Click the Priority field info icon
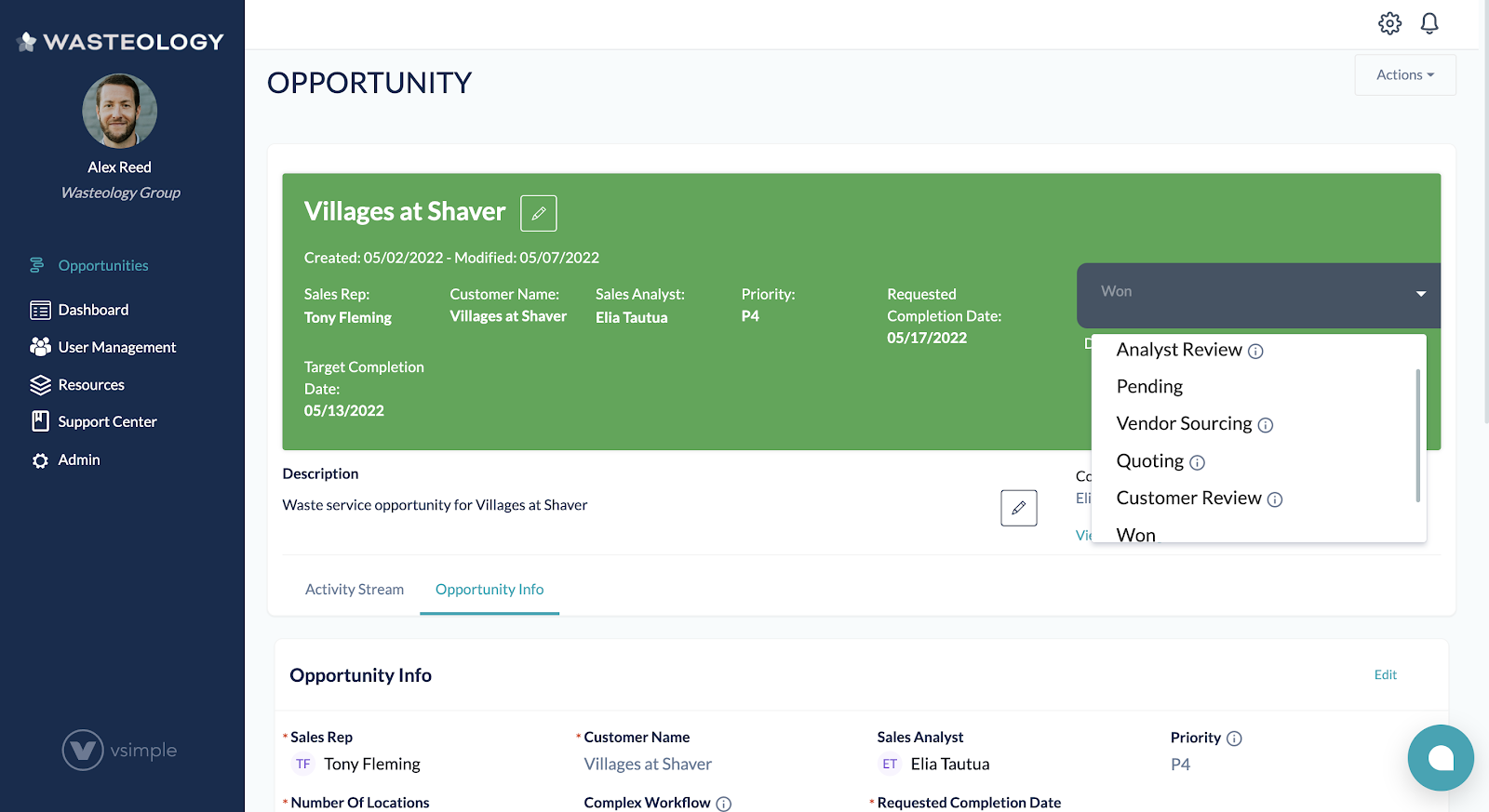 click(1234, 739)
